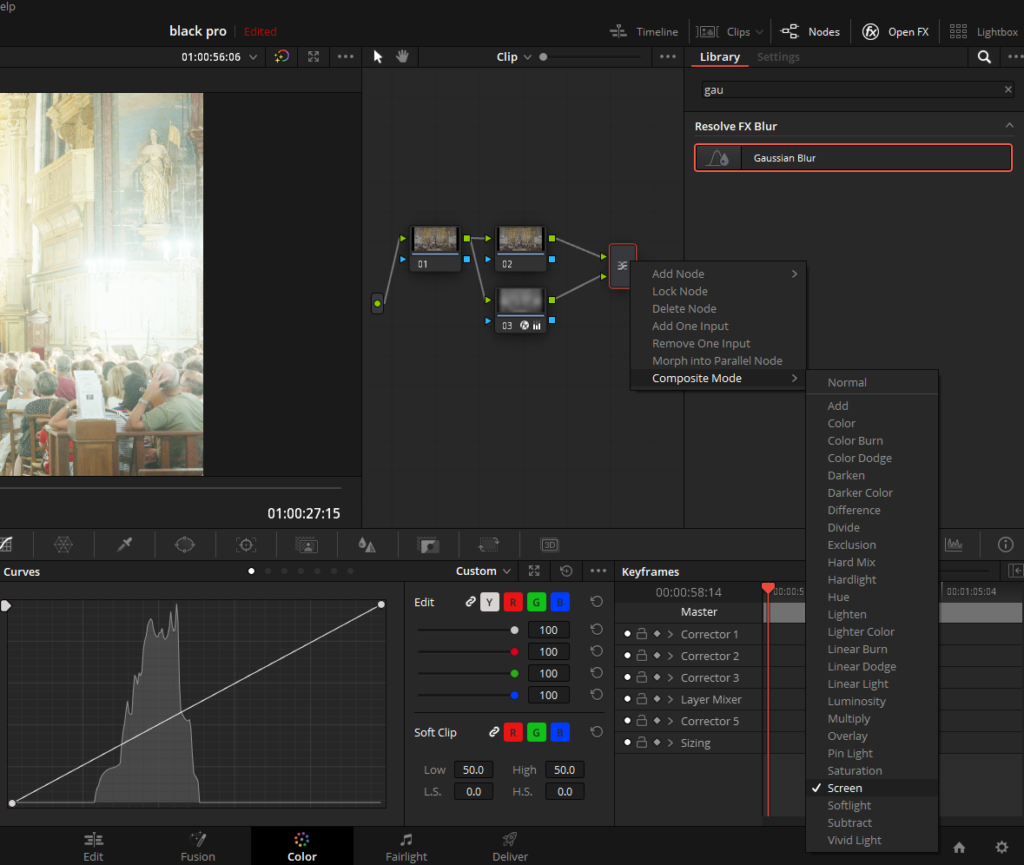The height and width of the screenshot is (865, 1024).
Task: Open the Magic Mask palette
Action: 306,544
